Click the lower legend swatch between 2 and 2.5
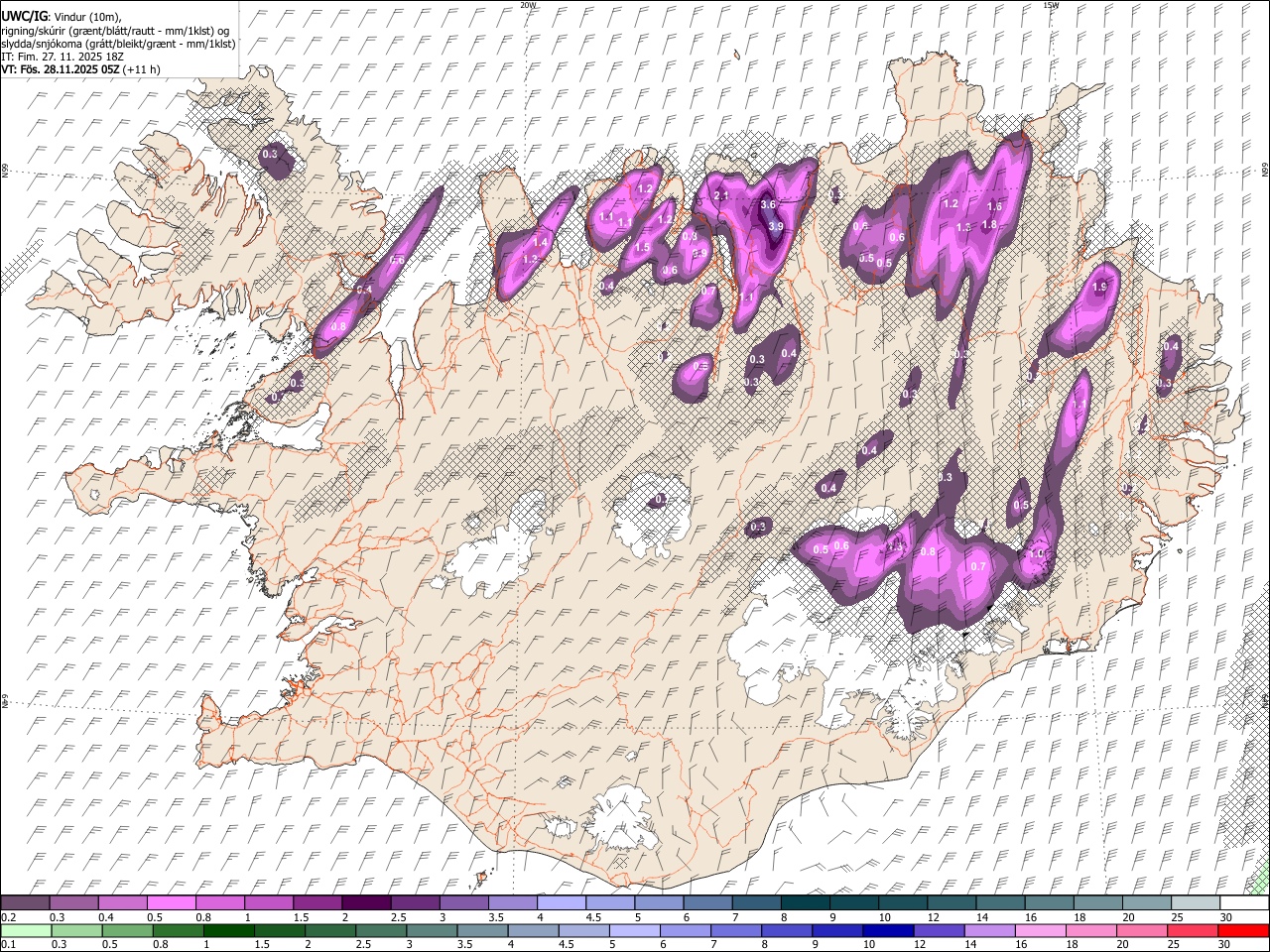This screenshot has height=952, width=1270. coord(329,931)
